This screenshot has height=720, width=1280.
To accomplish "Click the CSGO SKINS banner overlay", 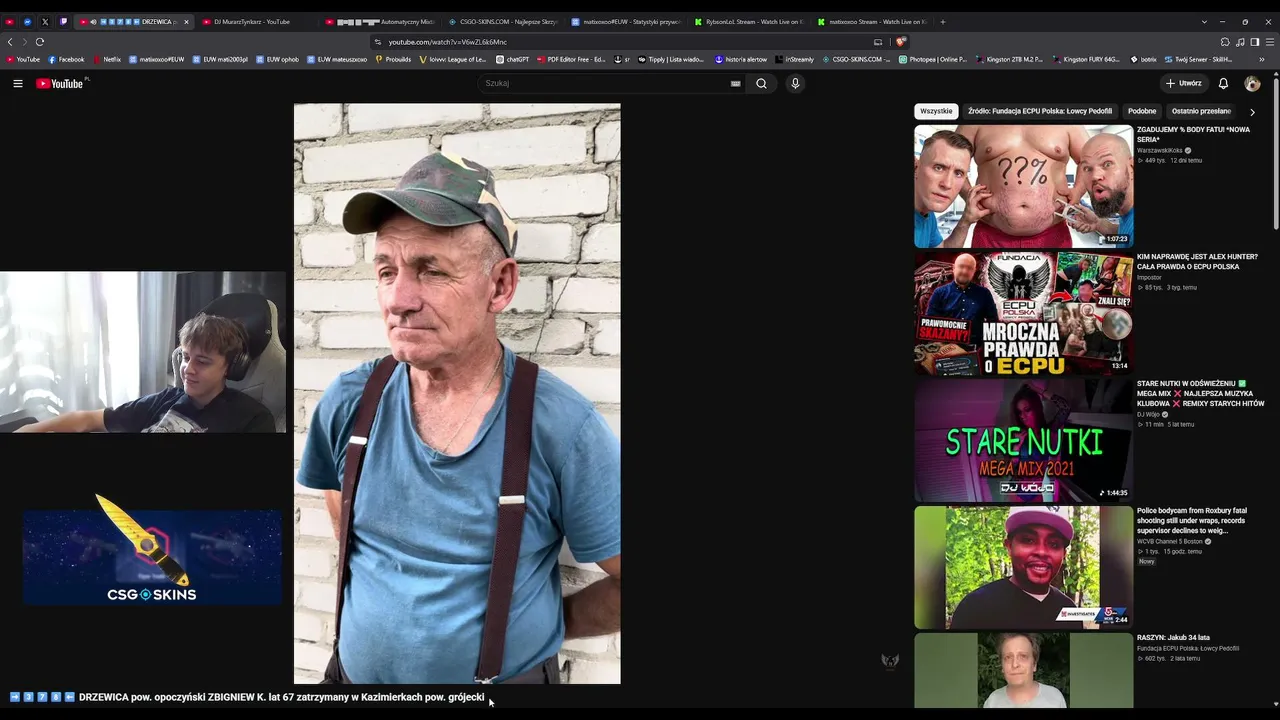I will click(152, 557).
